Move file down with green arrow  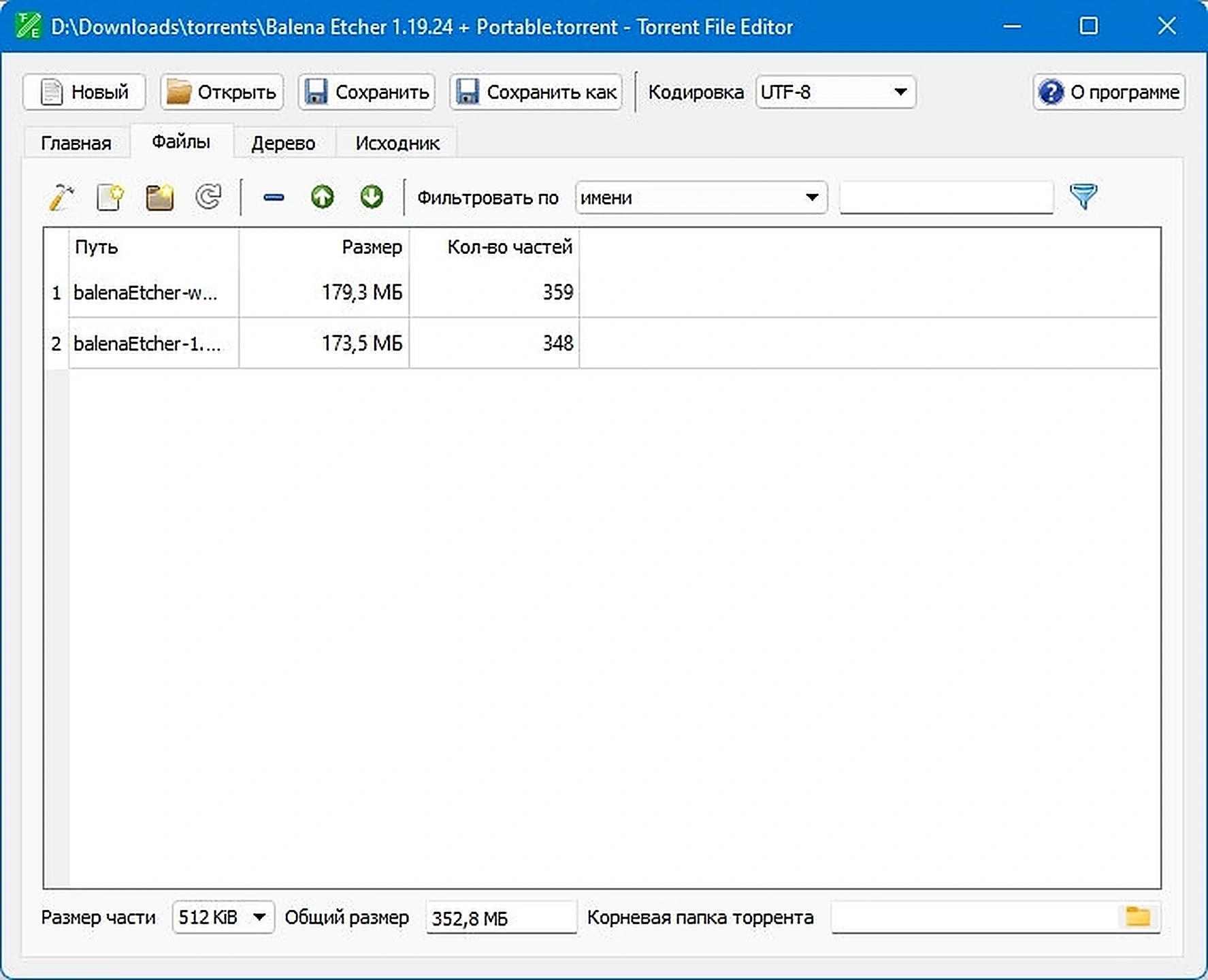tap(372, 197)
